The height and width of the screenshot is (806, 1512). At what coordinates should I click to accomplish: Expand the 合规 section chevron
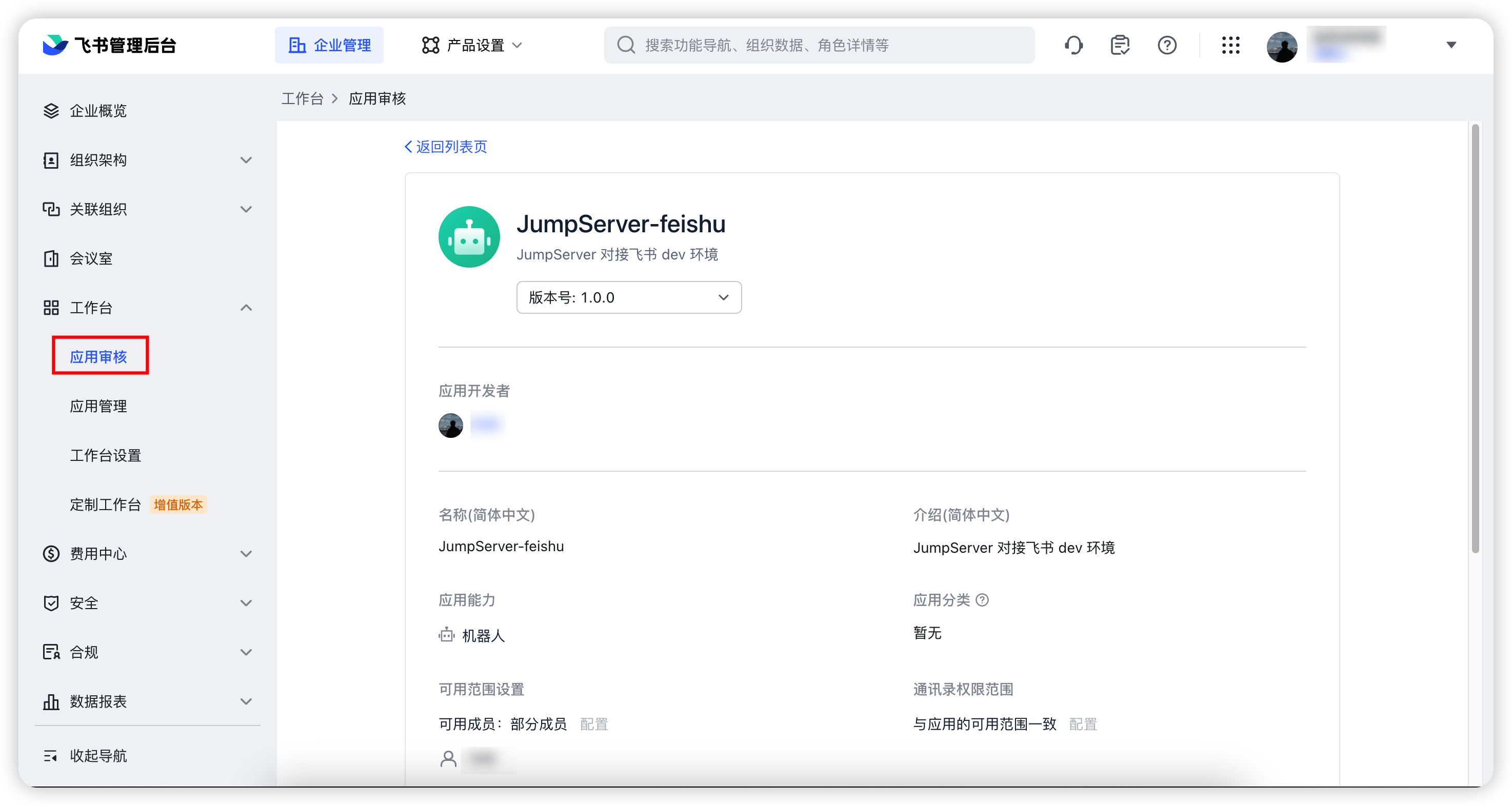(247, 652)
